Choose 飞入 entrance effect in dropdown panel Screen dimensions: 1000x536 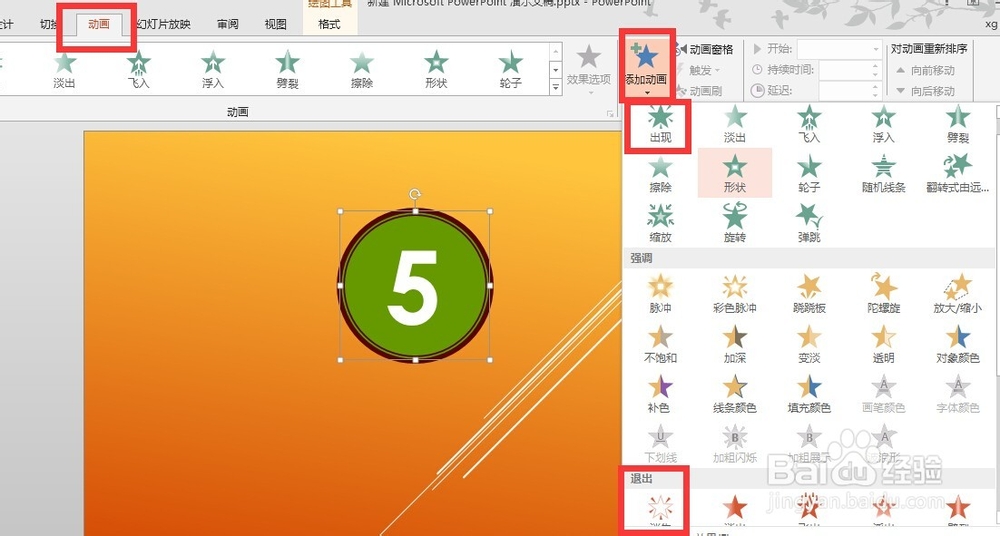pos(809,124)
